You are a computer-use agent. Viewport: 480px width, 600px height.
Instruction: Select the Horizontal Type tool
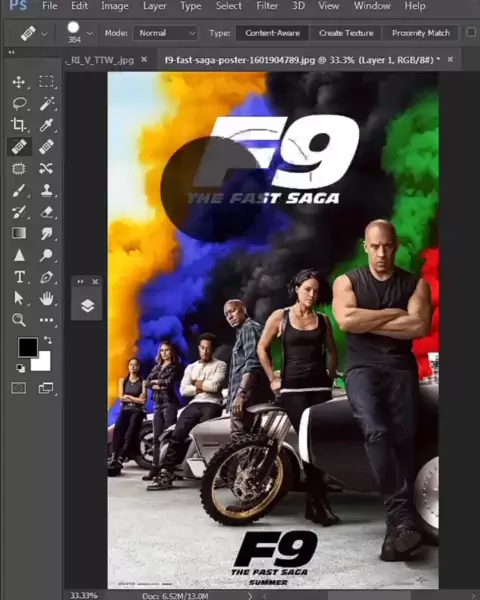coord(20,277)
